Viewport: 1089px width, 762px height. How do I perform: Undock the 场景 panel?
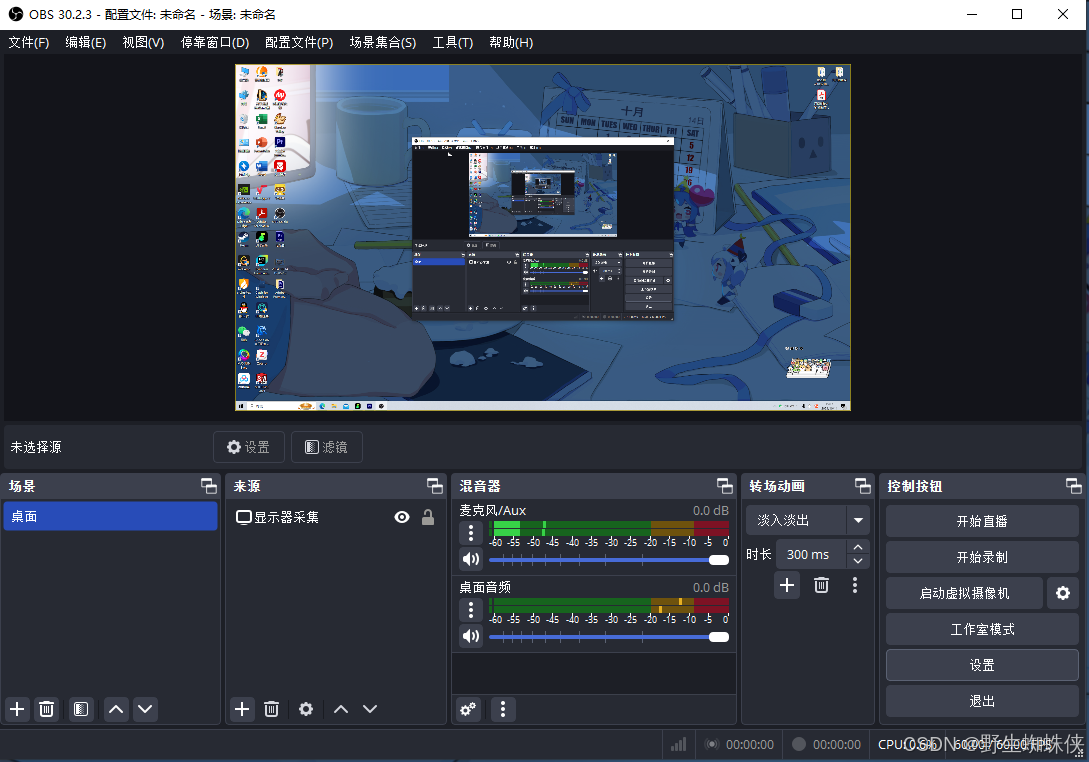208,486
